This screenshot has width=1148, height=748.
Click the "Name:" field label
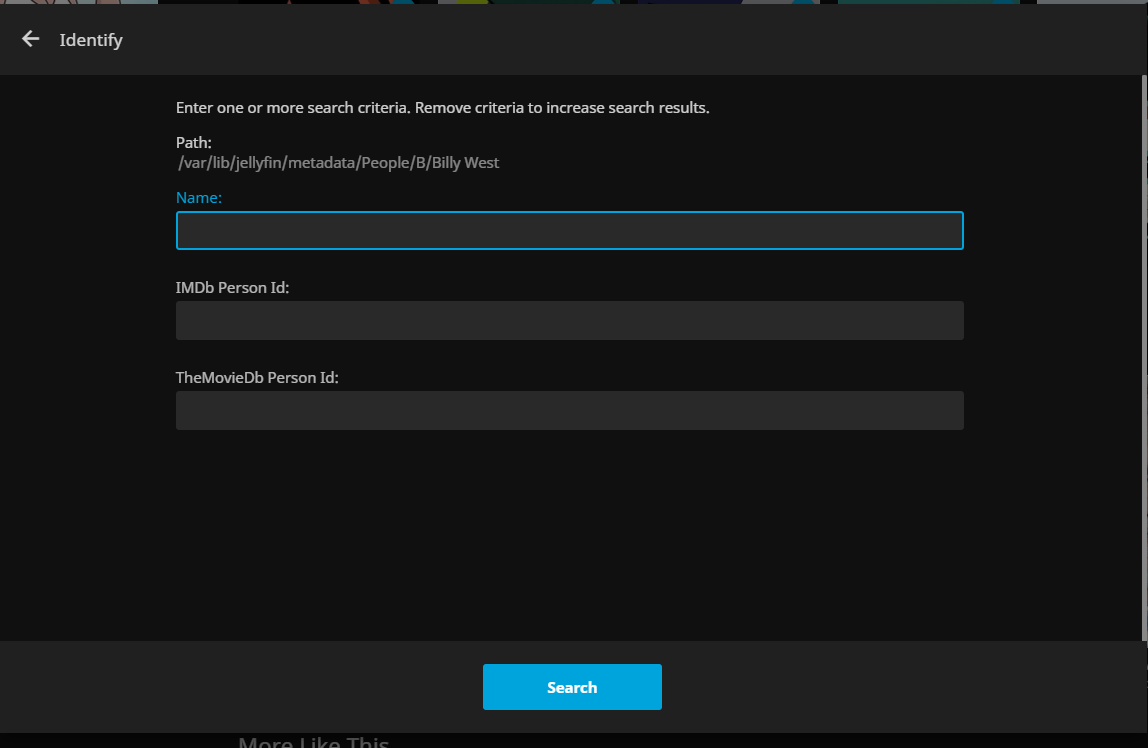coord(199,198)
